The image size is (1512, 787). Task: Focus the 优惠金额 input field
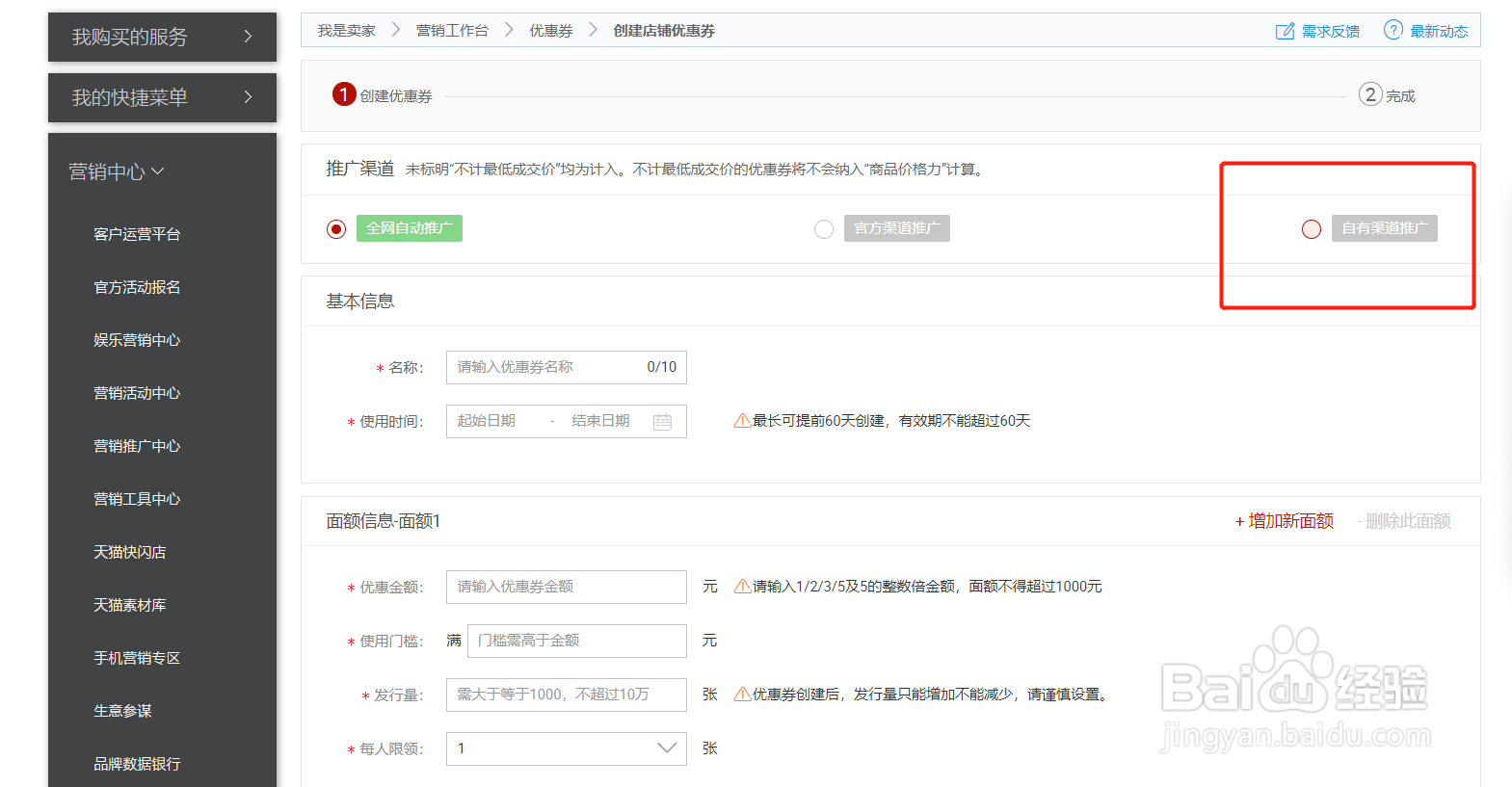click(x=567, y=587)
